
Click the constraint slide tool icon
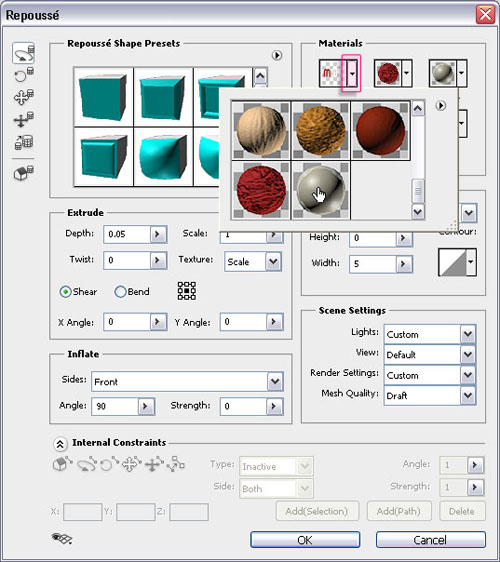tap(154, 464)
